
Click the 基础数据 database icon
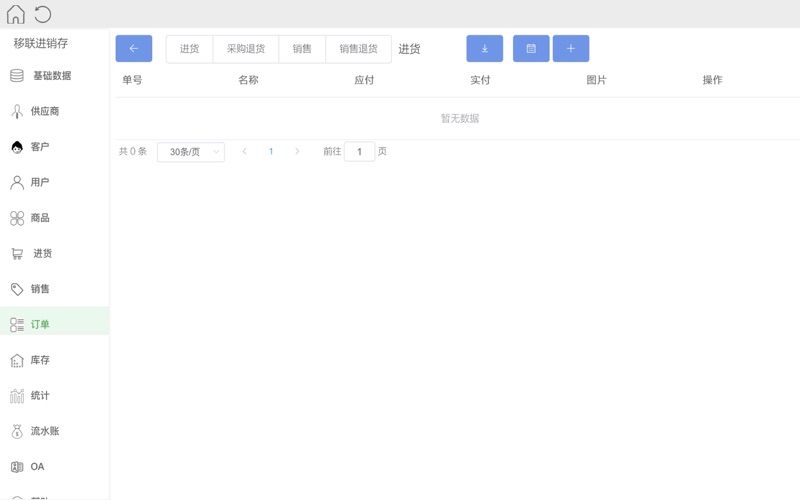pyautogui.click(x=17, y=76)
